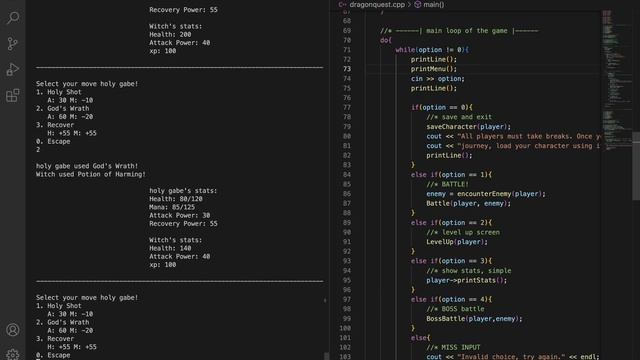
Task: Click the editor vertical scrollbar thumb
Action: (636, 166)
